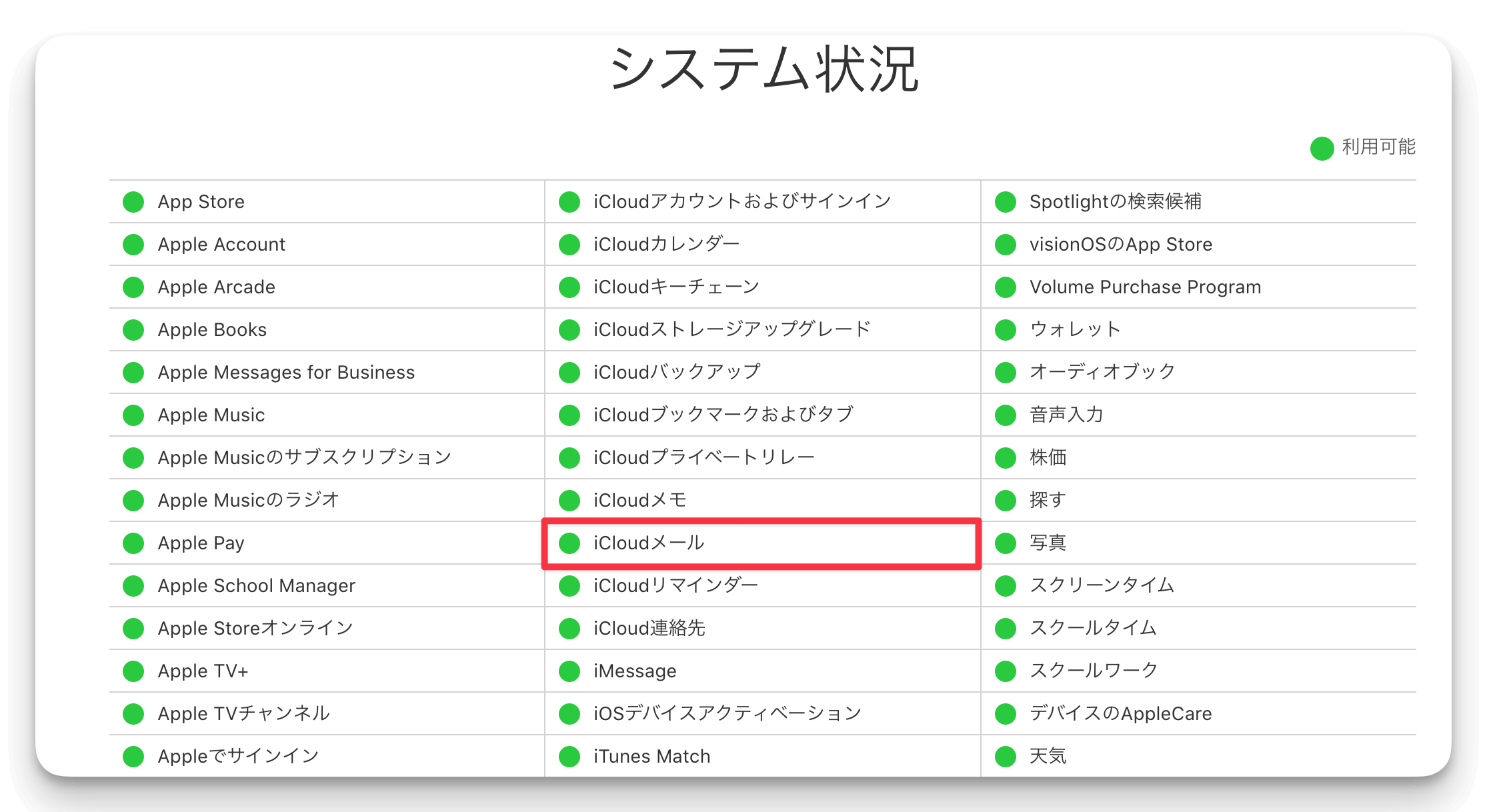Image resolution: width=1487 pixels, height=812 pixels.
Task: Click the status dot beside 写真
Action: 1006,543
